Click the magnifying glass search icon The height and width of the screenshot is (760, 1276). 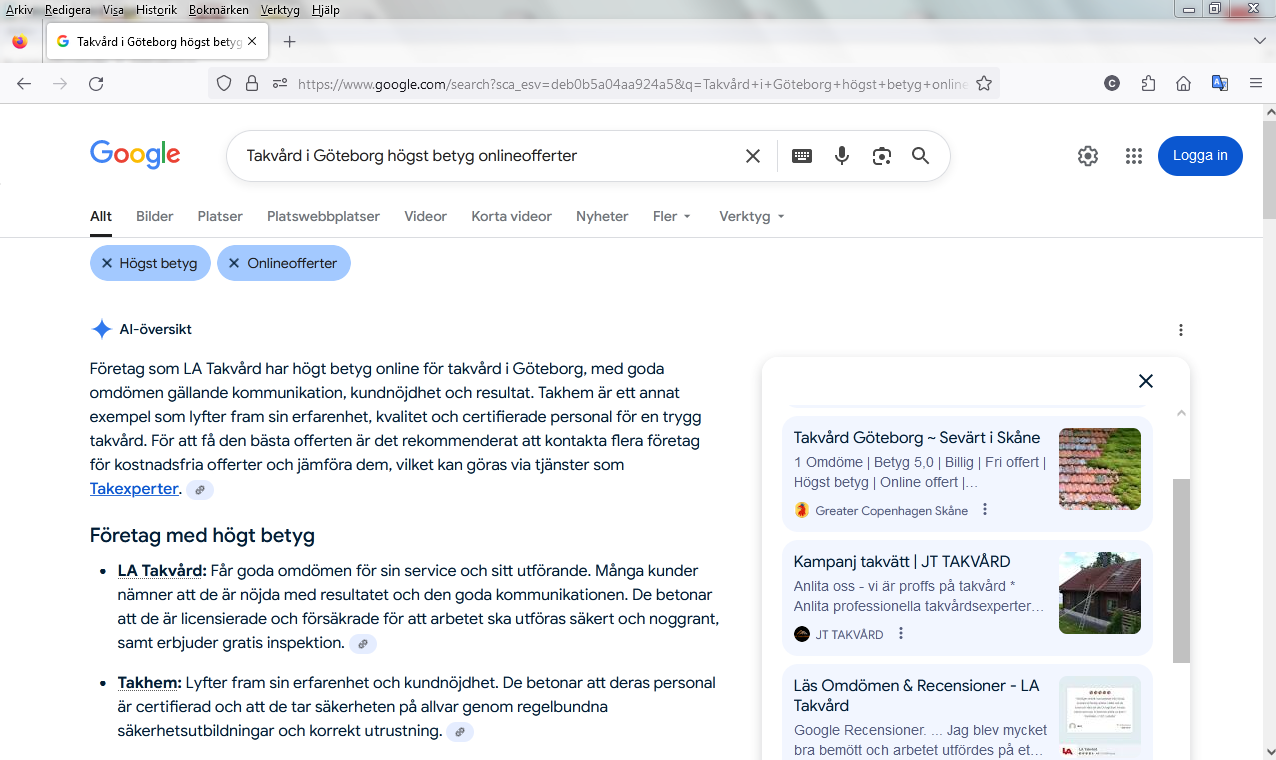pyautogui.click(x=920, y=156)
